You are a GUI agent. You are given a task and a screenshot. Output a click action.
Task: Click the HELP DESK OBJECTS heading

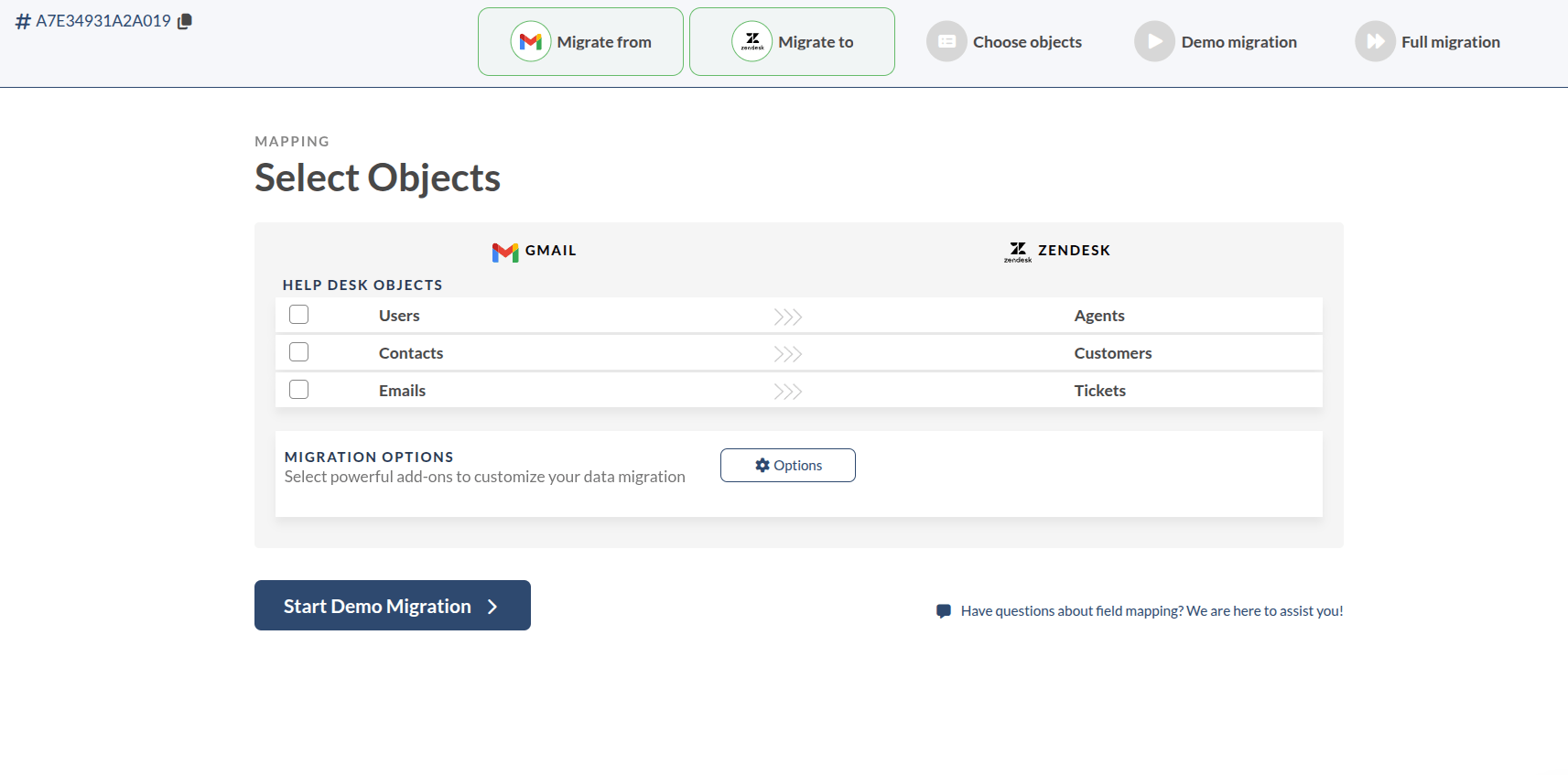(362, 285)
